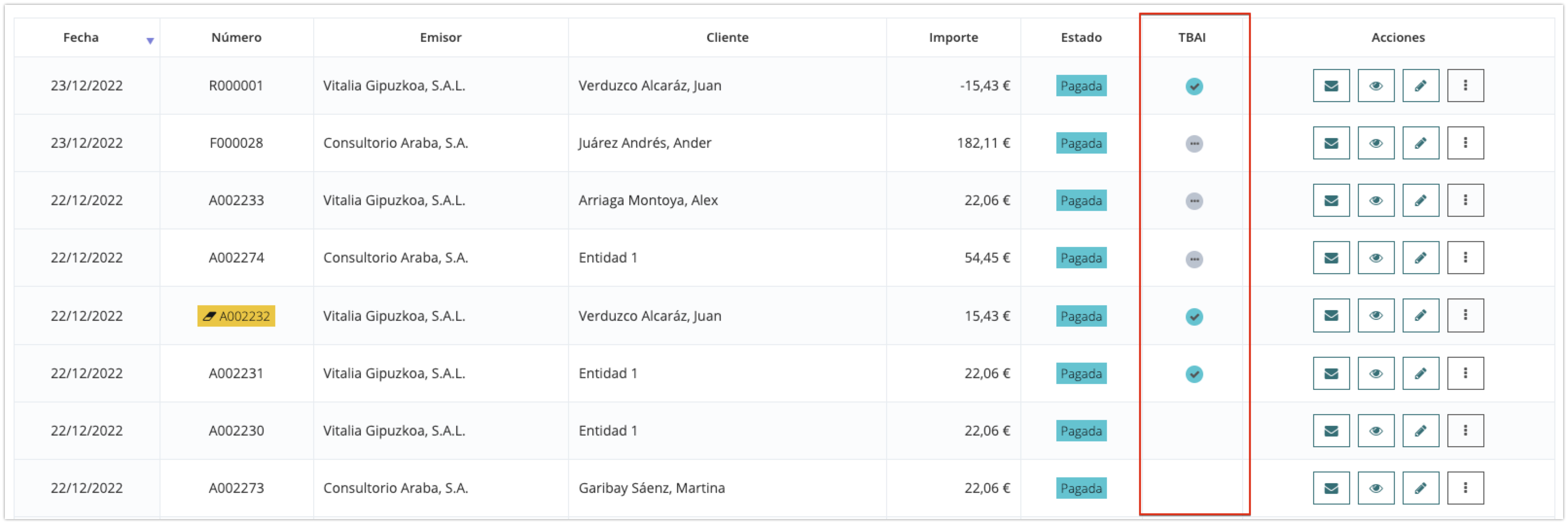Email invoice A002274 to the client
The width and height of the screenshot is (1568, 524).
pyautogui.click(x=1331, y=258)
